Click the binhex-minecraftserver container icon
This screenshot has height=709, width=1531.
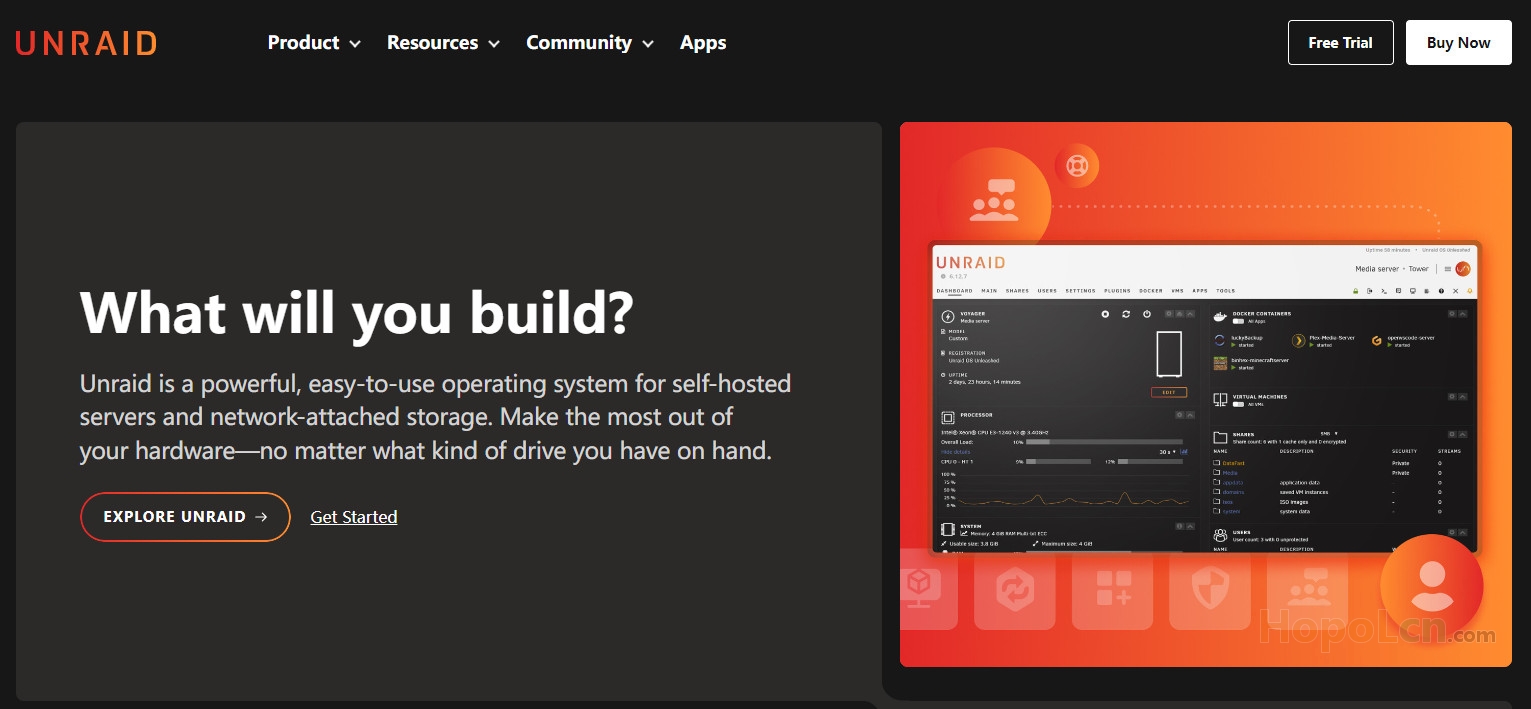1220,363
